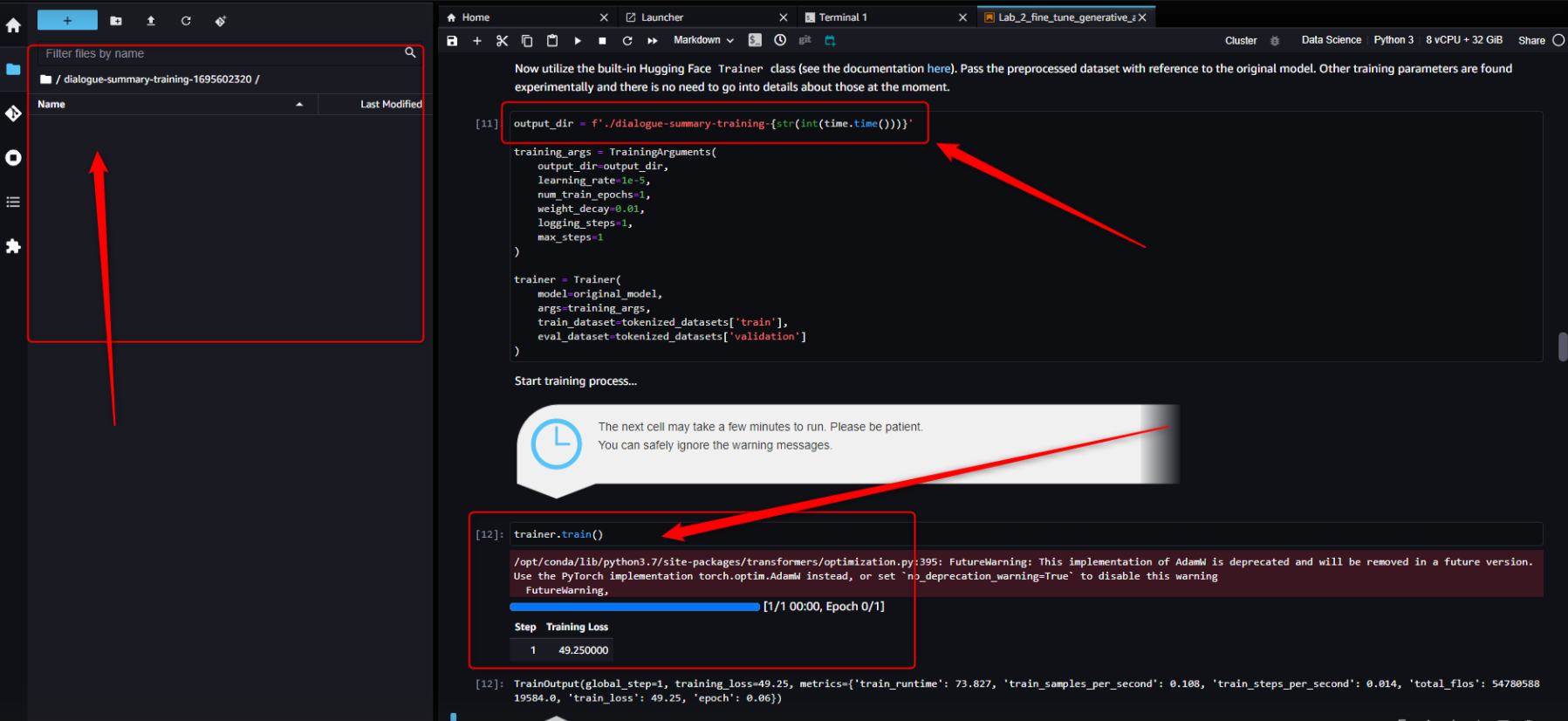Switch to the Terminal 1 tab
This screenshot has height=721, width=1568.
(x=843, y=17)
